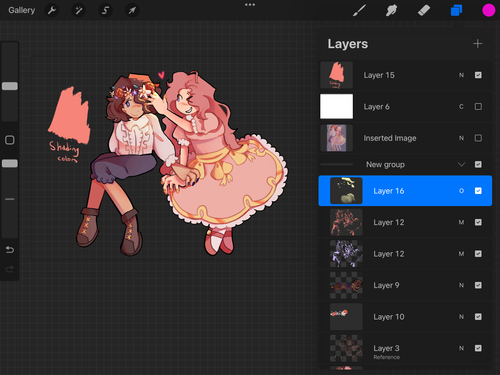Image resolution: width=500 pixels, height=375 pixels.
Task: Show the Inserted Image layer
Action: coord(478,138)
